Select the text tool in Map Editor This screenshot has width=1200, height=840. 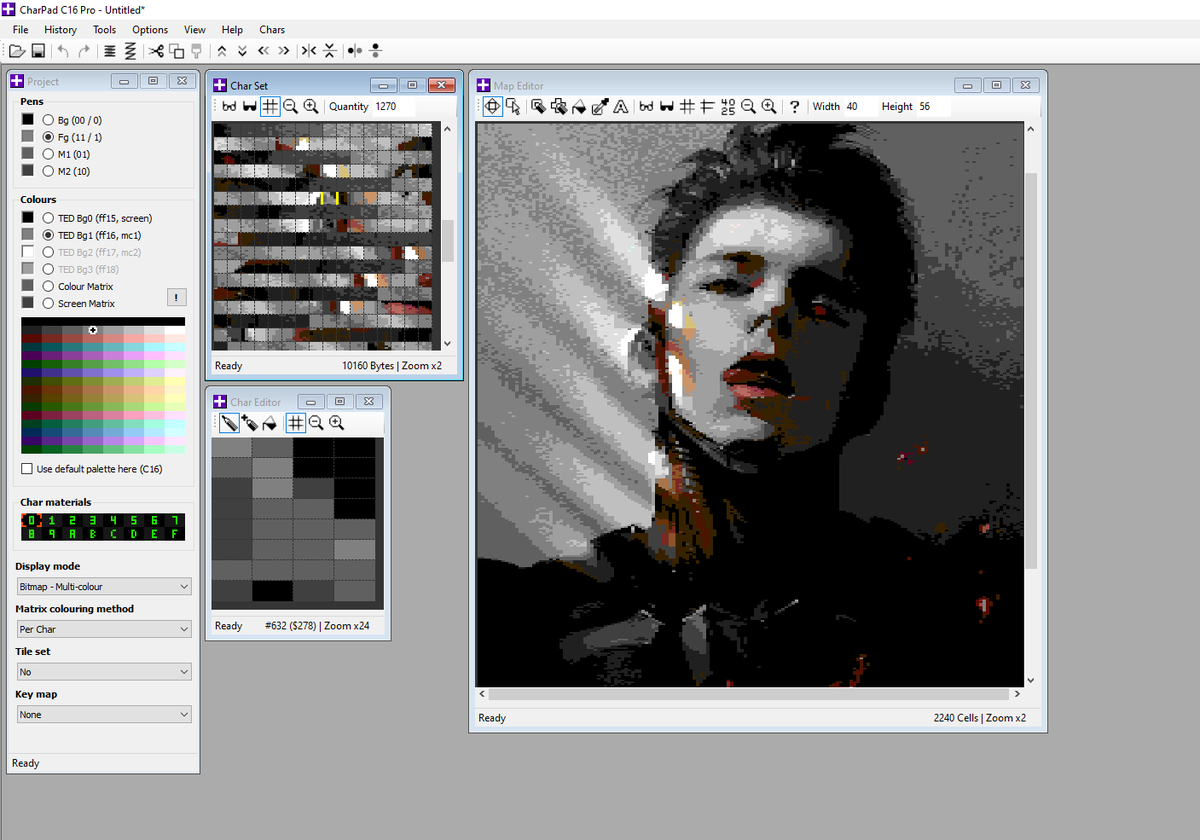[621, 106]
